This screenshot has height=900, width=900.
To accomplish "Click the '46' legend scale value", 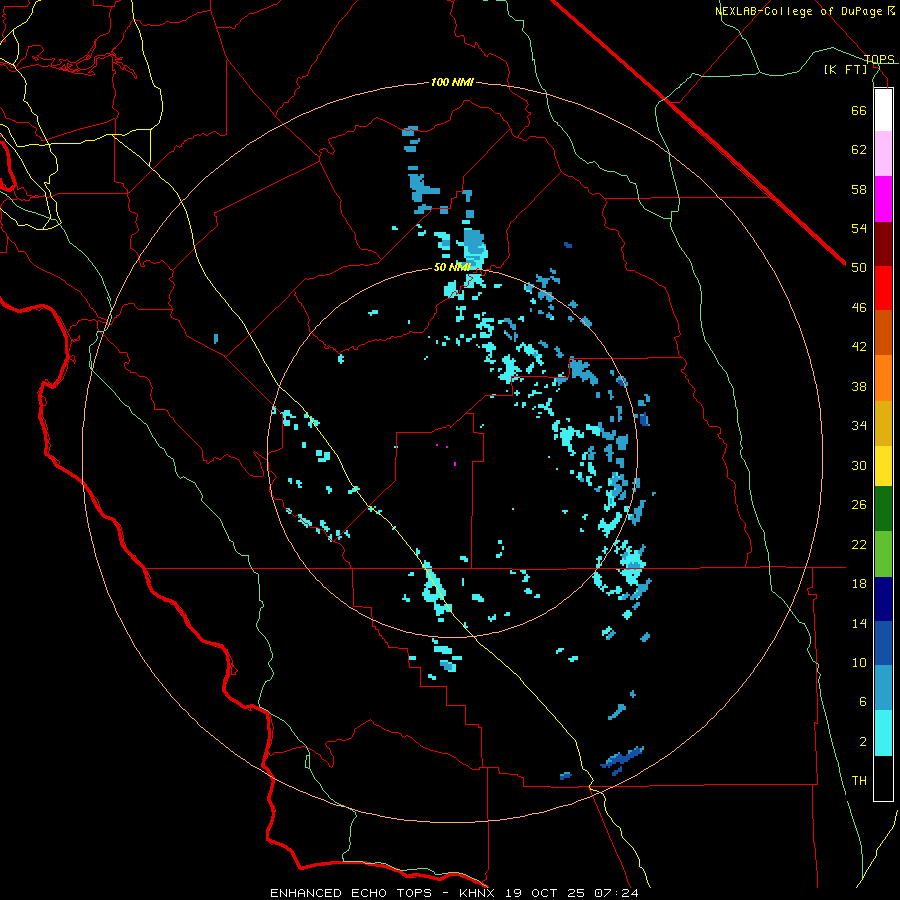I will coord(859,308).
